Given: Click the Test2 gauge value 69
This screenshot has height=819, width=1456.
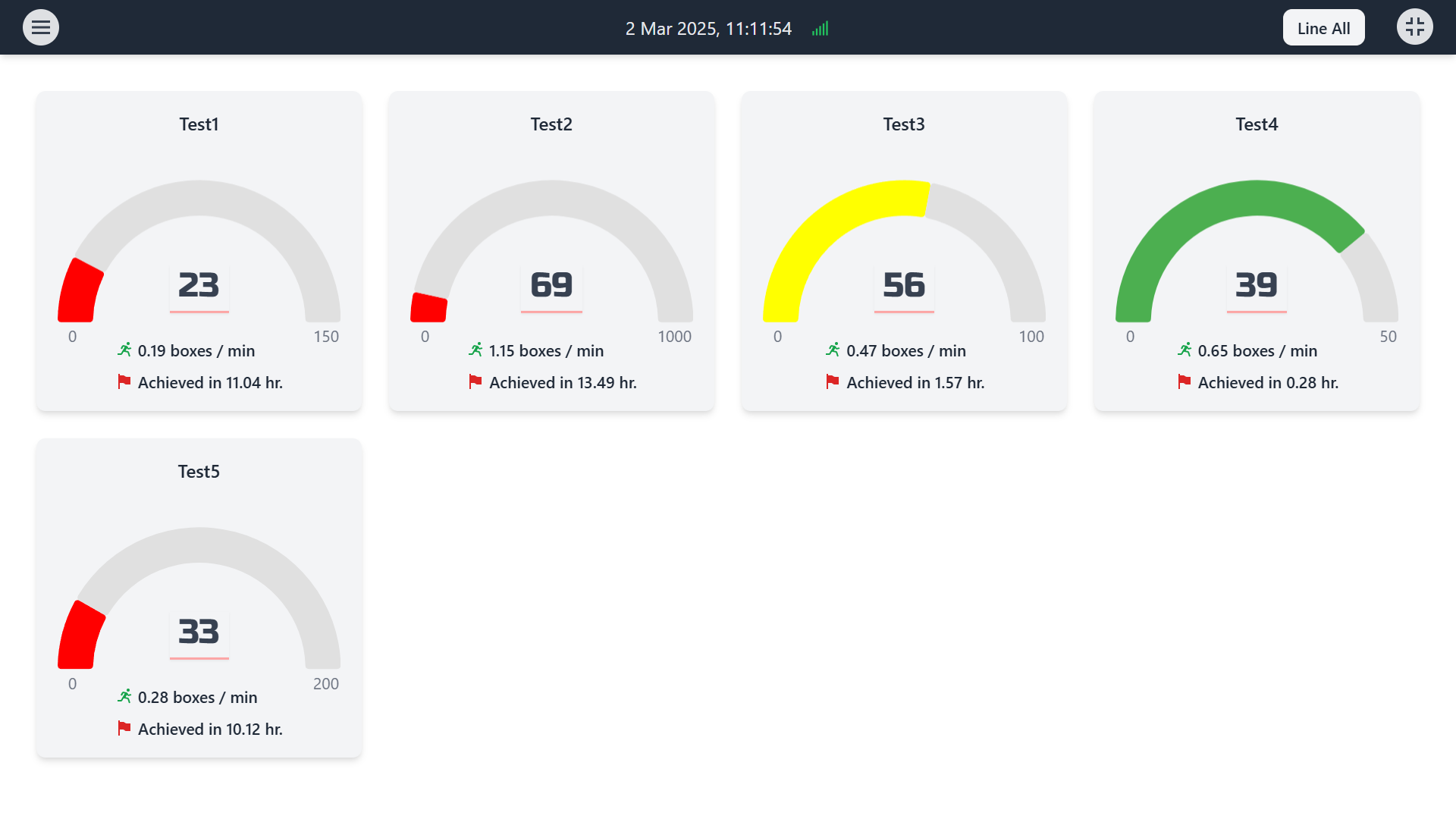Looking at the screenshot, I should [x=551, y=285].
